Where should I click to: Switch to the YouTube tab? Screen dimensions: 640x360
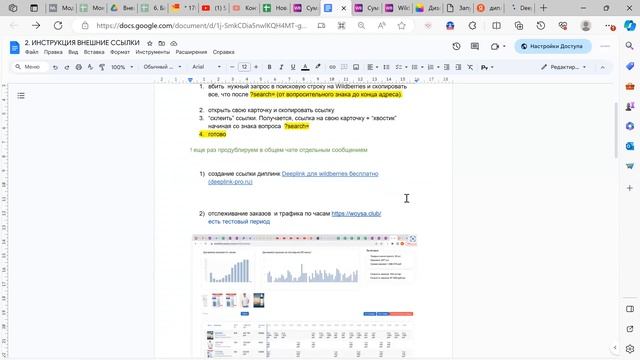coord(213,8)
